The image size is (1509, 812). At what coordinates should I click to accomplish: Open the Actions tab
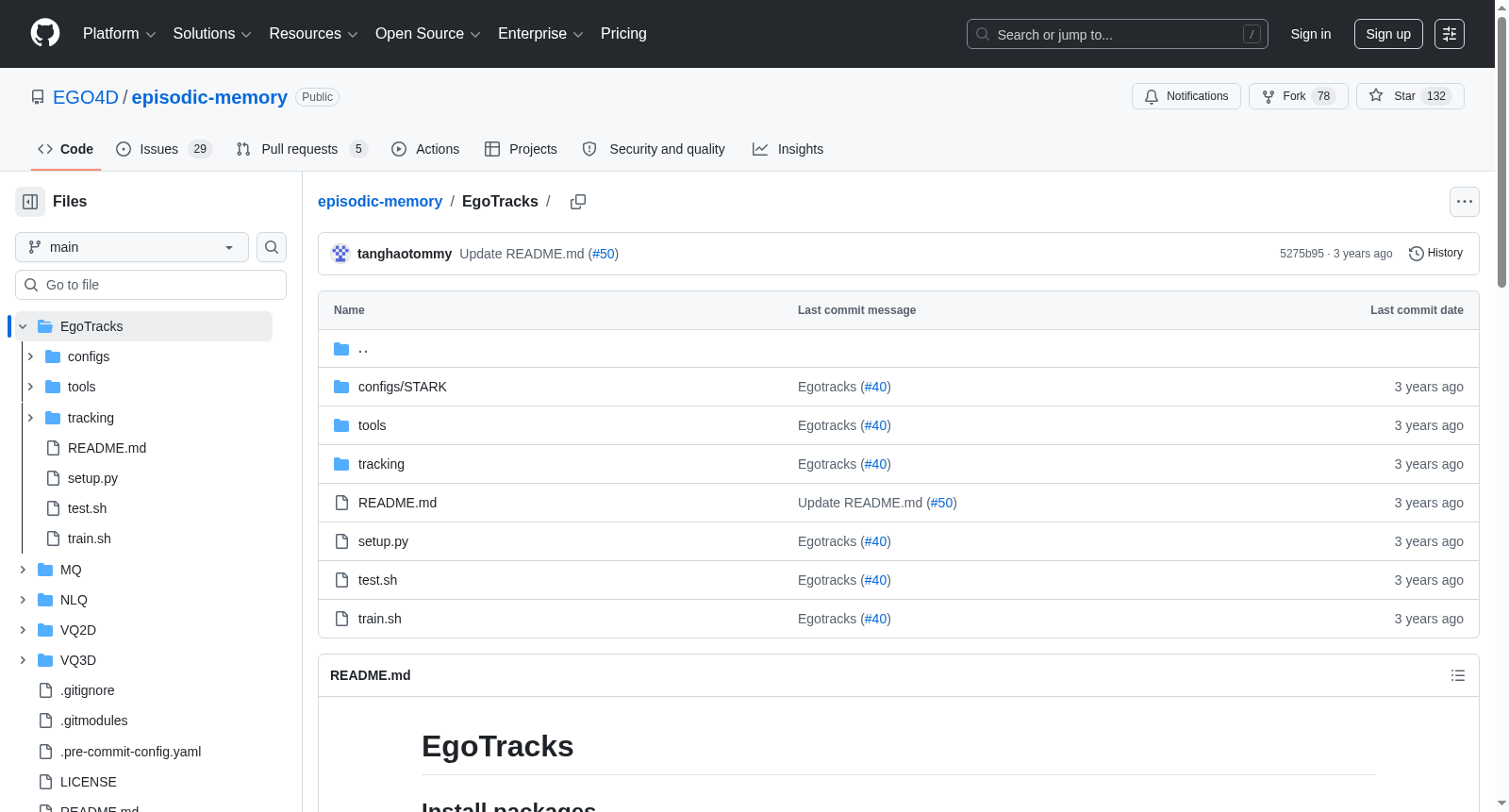pyautogui.click(x=425, y=149)
